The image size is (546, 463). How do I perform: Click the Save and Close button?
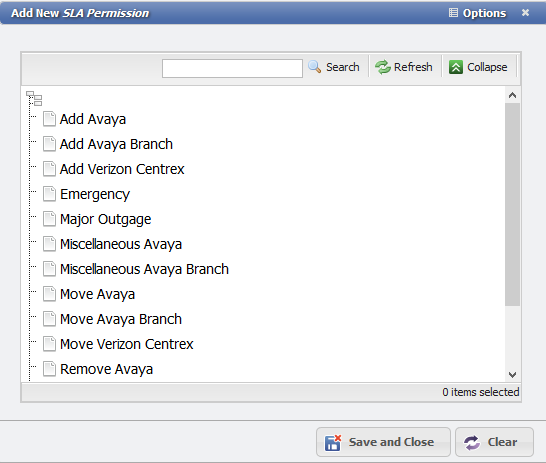[383, 442]
